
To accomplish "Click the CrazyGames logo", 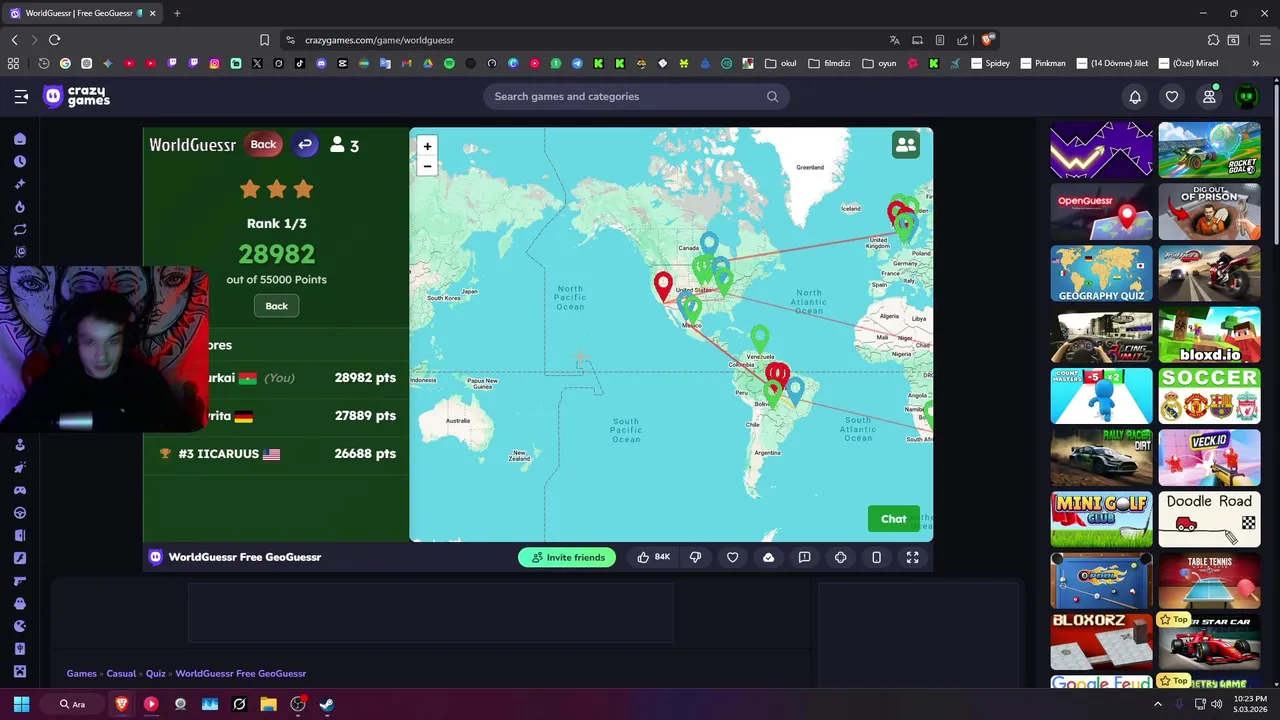I will click(77, 96).
